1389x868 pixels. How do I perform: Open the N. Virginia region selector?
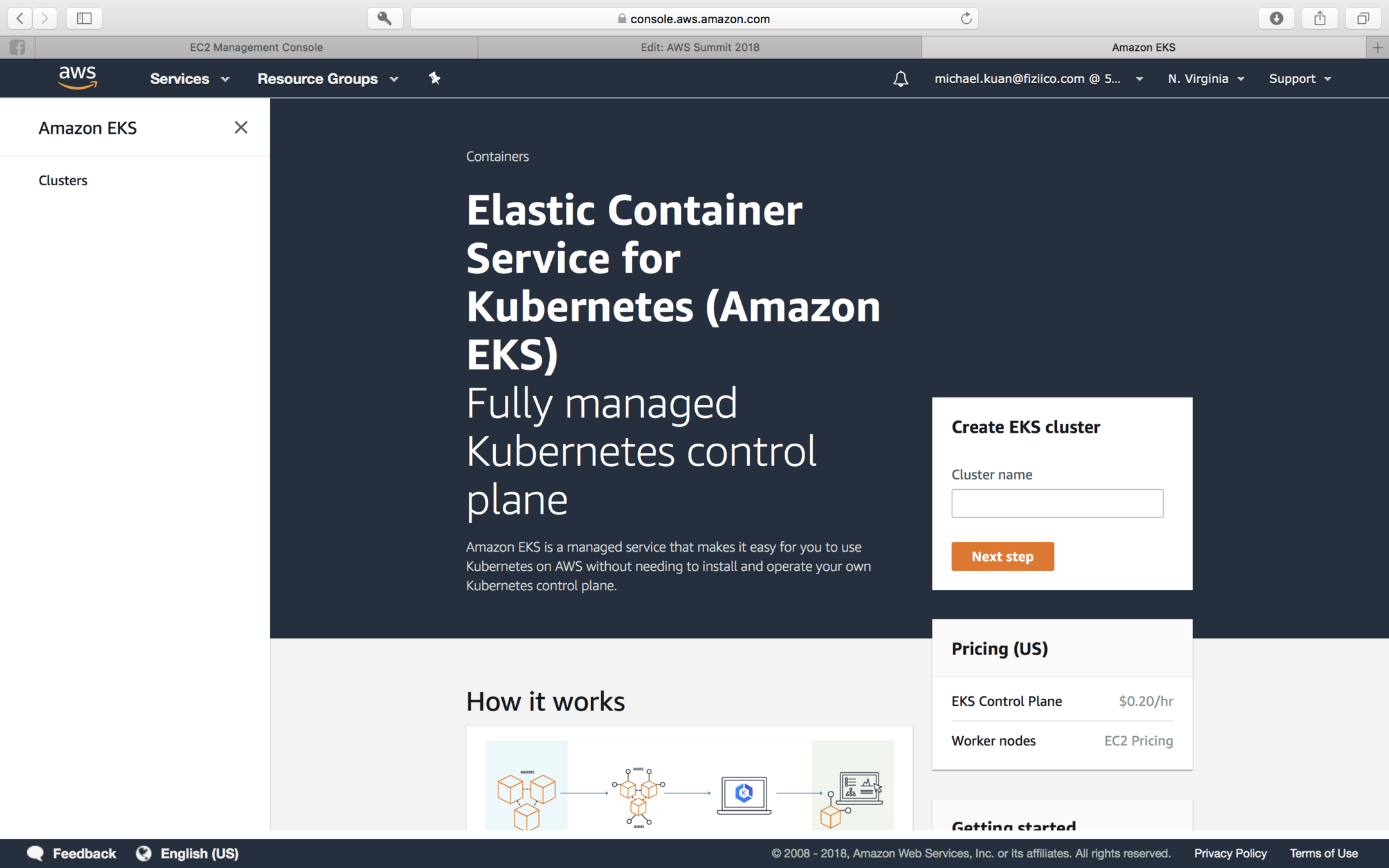point(1206,78)
